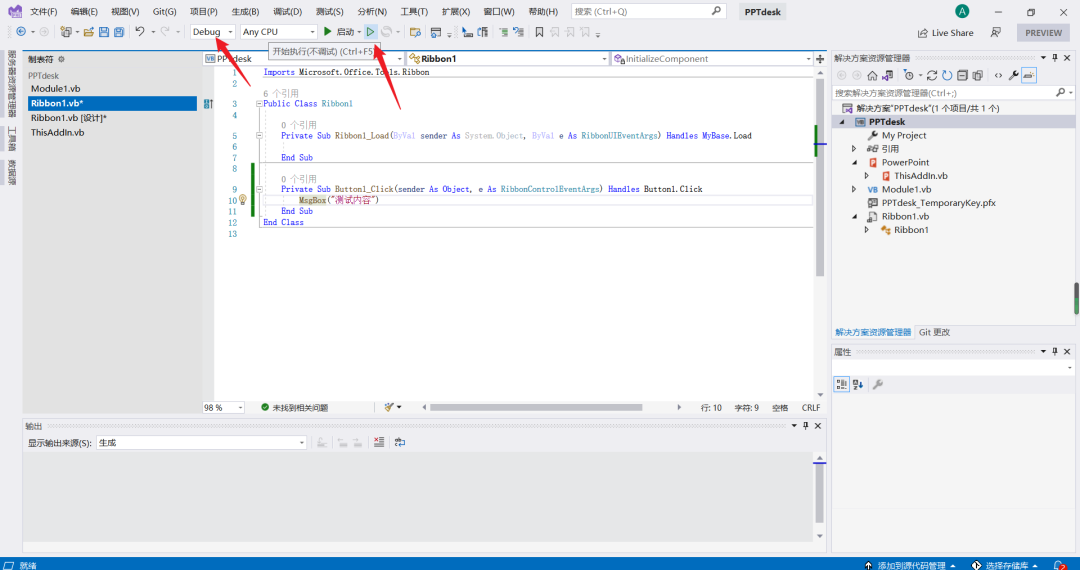Click 添加到源代码管理 in status bar
This screenshot has height=570, width=1080.
click(x=911, y=565)
